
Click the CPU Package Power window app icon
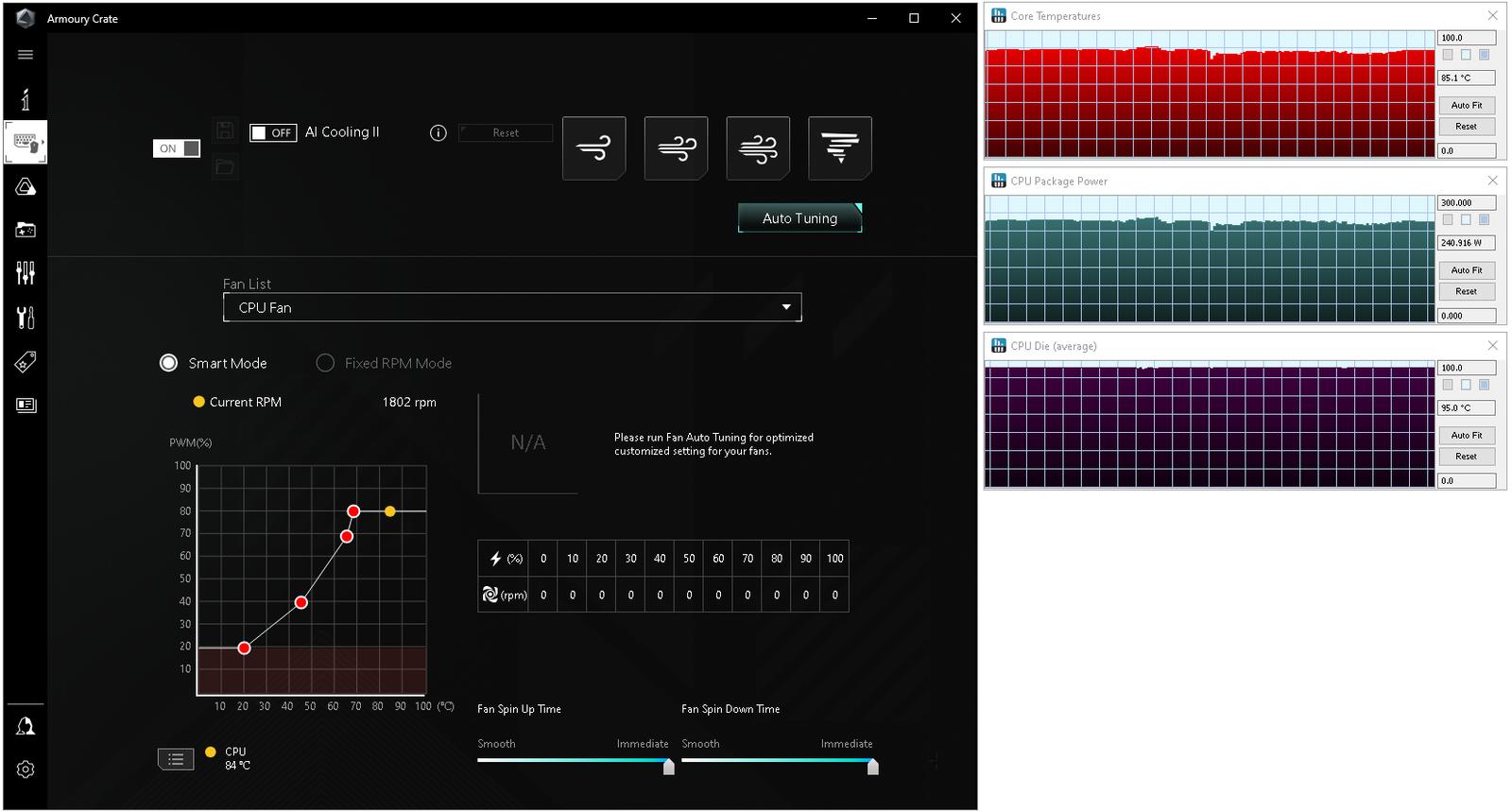(x=998, y=181)
